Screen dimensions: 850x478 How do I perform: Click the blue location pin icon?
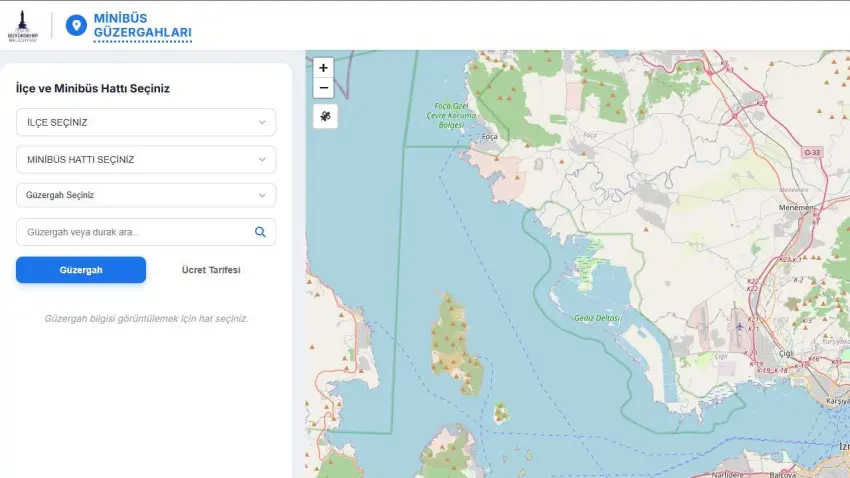click(76, 25)
